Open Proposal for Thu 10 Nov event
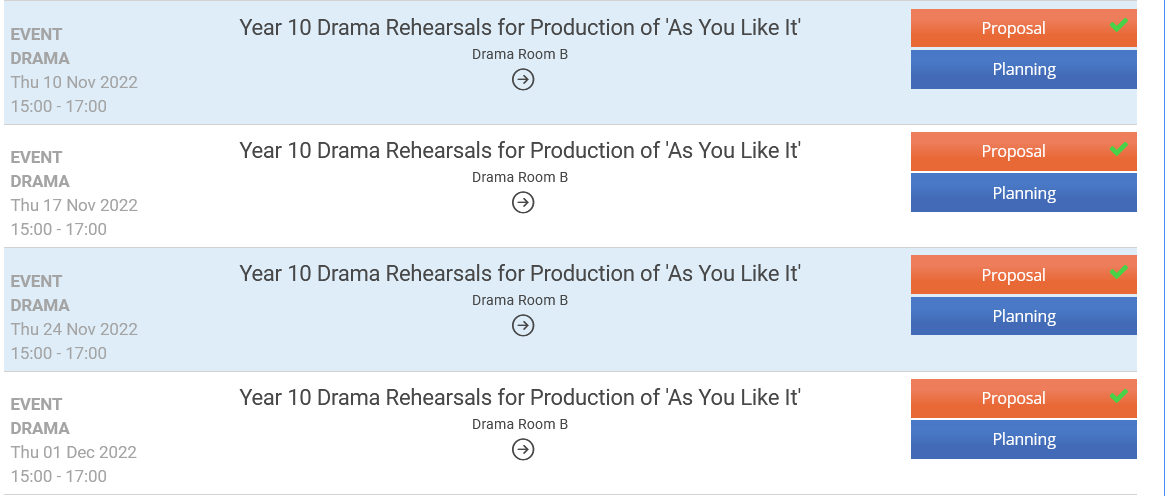Viewport: 1166px width, 496px height. pos(1012,28)
